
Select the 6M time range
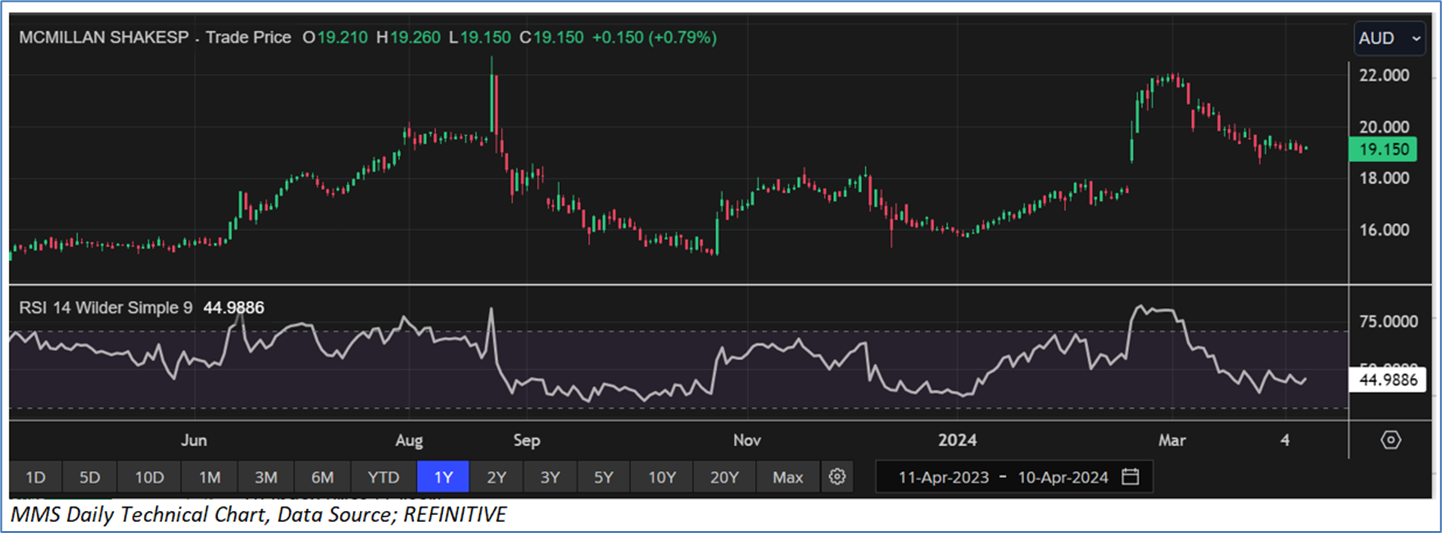tap(323, 477)
